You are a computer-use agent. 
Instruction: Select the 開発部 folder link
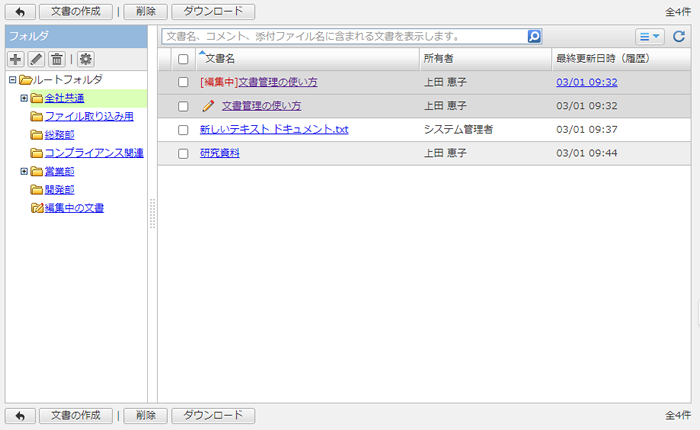tap(59, 190)
